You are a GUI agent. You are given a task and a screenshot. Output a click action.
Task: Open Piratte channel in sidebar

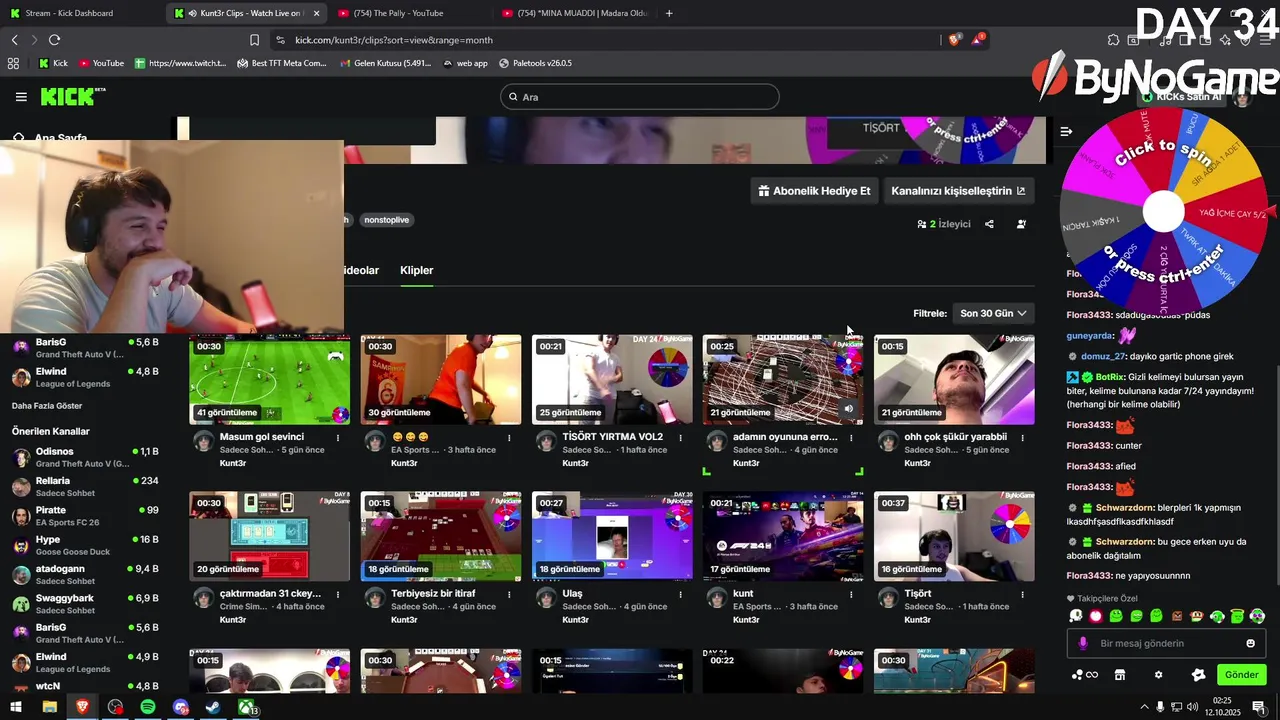pos(85,516)
